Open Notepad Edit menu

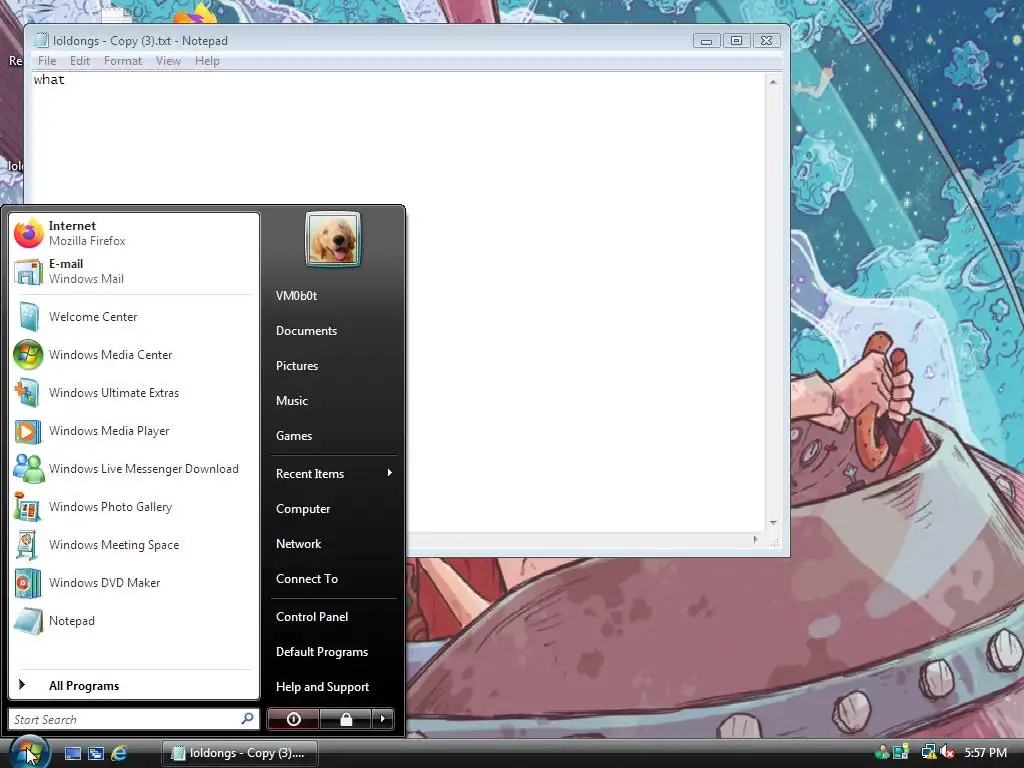click(80, 61)
